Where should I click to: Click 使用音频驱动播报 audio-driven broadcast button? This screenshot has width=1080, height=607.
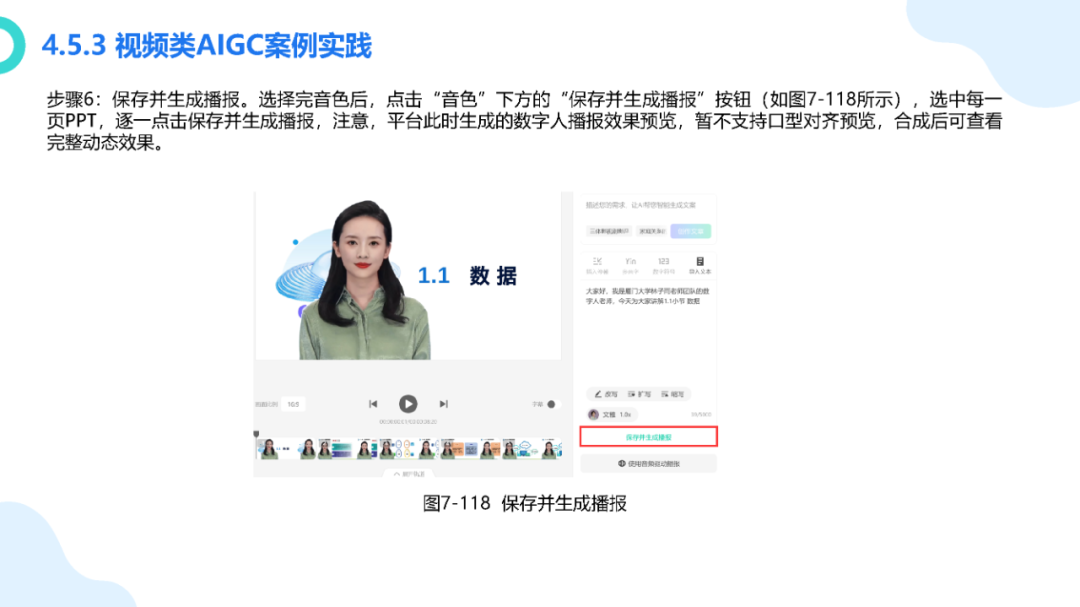[648, 464]
